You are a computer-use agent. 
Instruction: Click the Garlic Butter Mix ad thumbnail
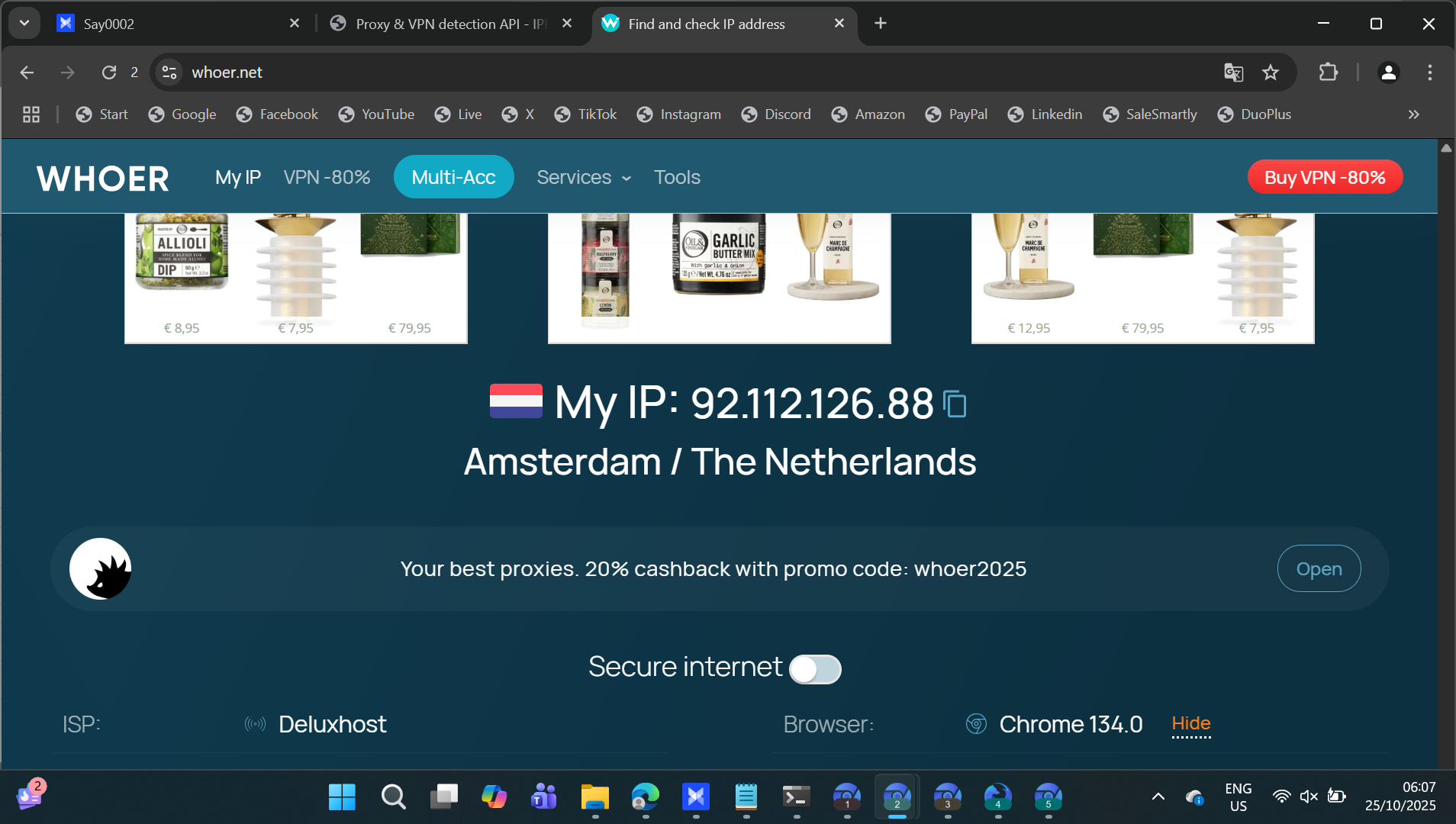click(718, 255)
